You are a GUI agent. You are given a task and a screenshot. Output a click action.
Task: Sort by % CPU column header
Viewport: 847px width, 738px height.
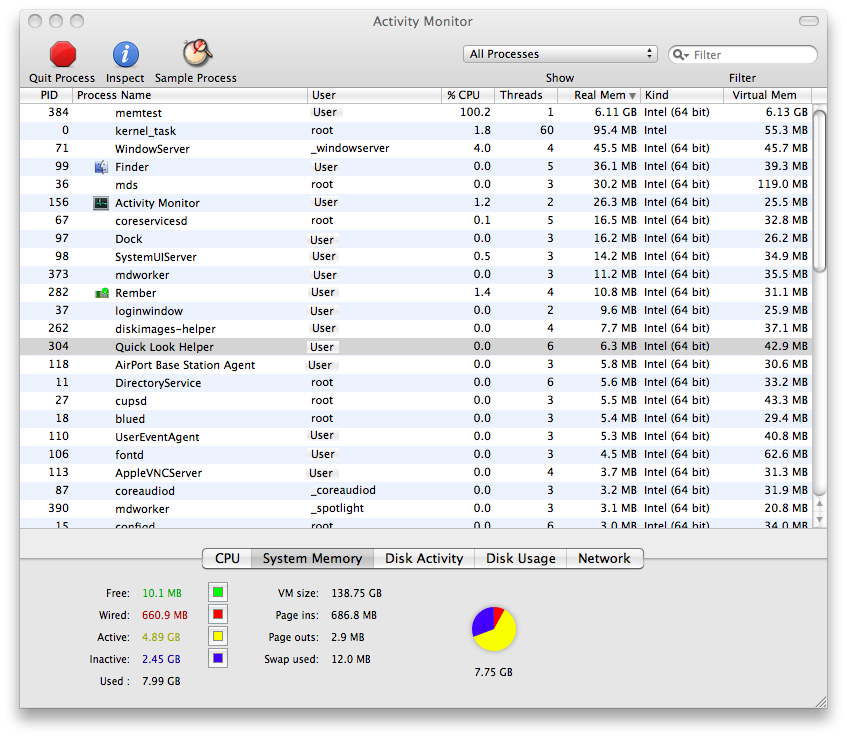[468, 95]
